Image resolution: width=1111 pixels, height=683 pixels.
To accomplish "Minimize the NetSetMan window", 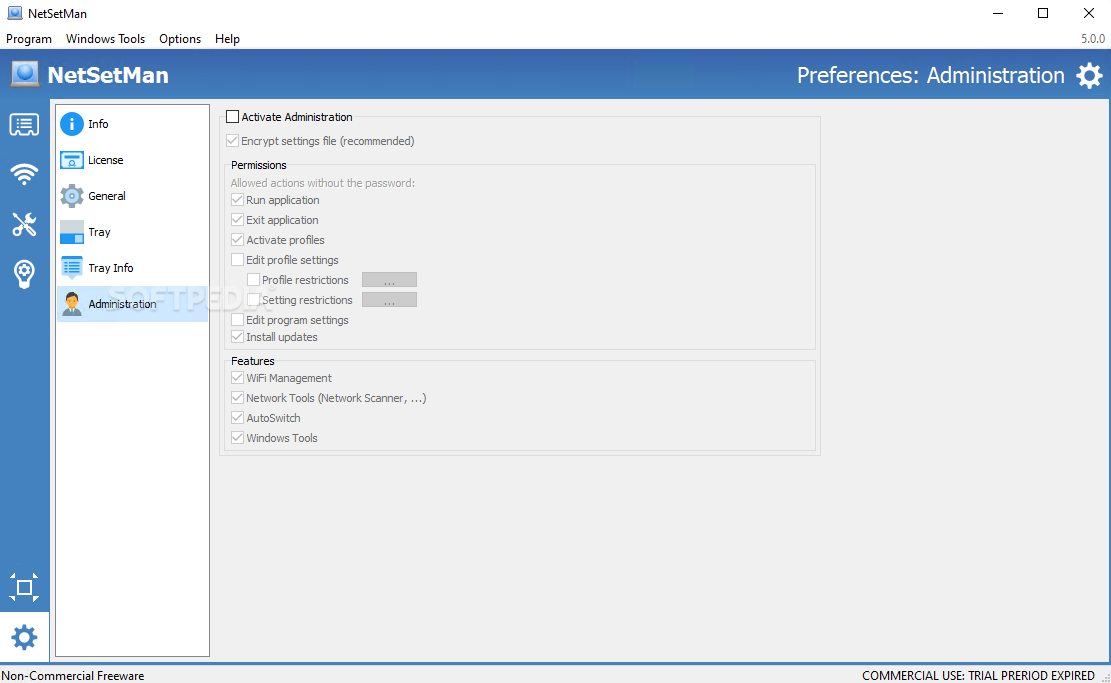I will click(998, 13).
